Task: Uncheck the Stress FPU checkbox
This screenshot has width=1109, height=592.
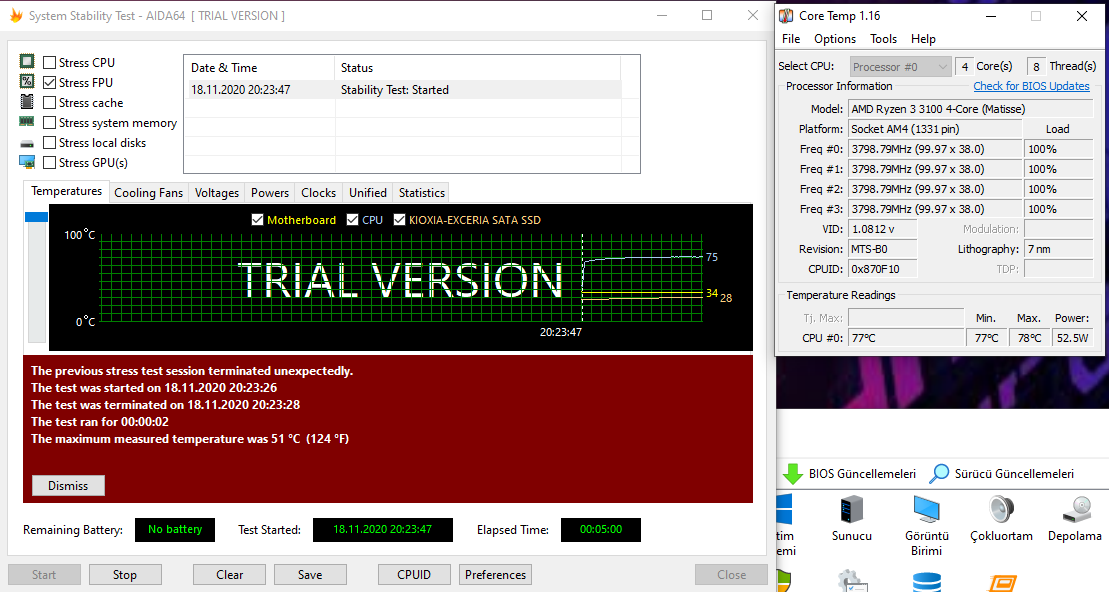Action: [50, 82]
